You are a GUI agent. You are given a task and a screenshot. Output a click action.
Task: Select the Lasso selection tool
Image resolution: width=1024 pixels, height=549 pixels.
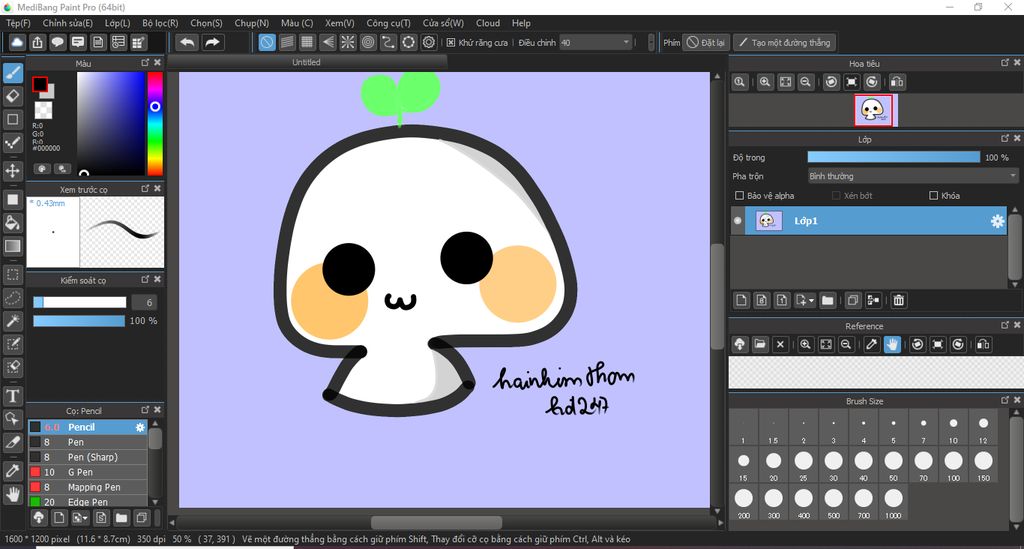point(12,298)
